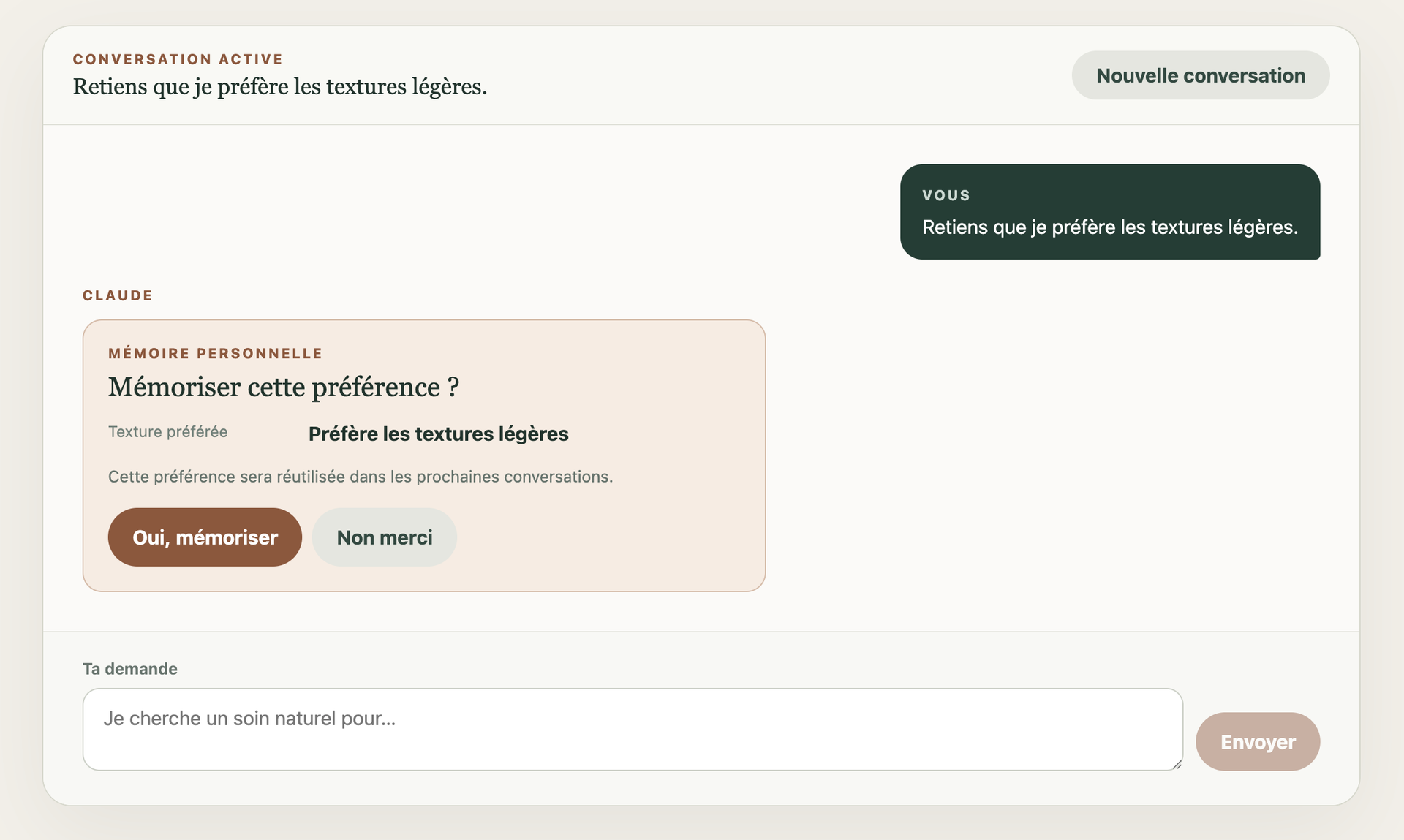Click the heading Mémoriser cette préférence ?

284,387
